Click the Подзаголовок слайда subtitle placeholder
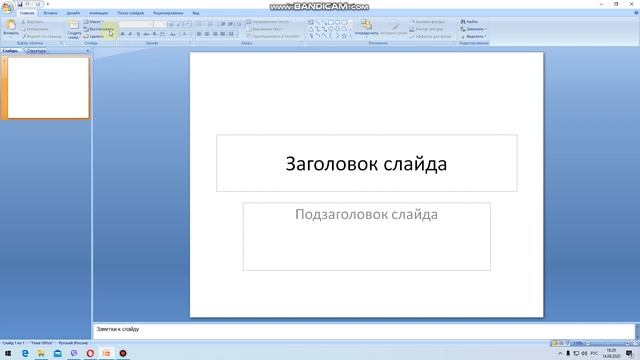 point(367,236)
